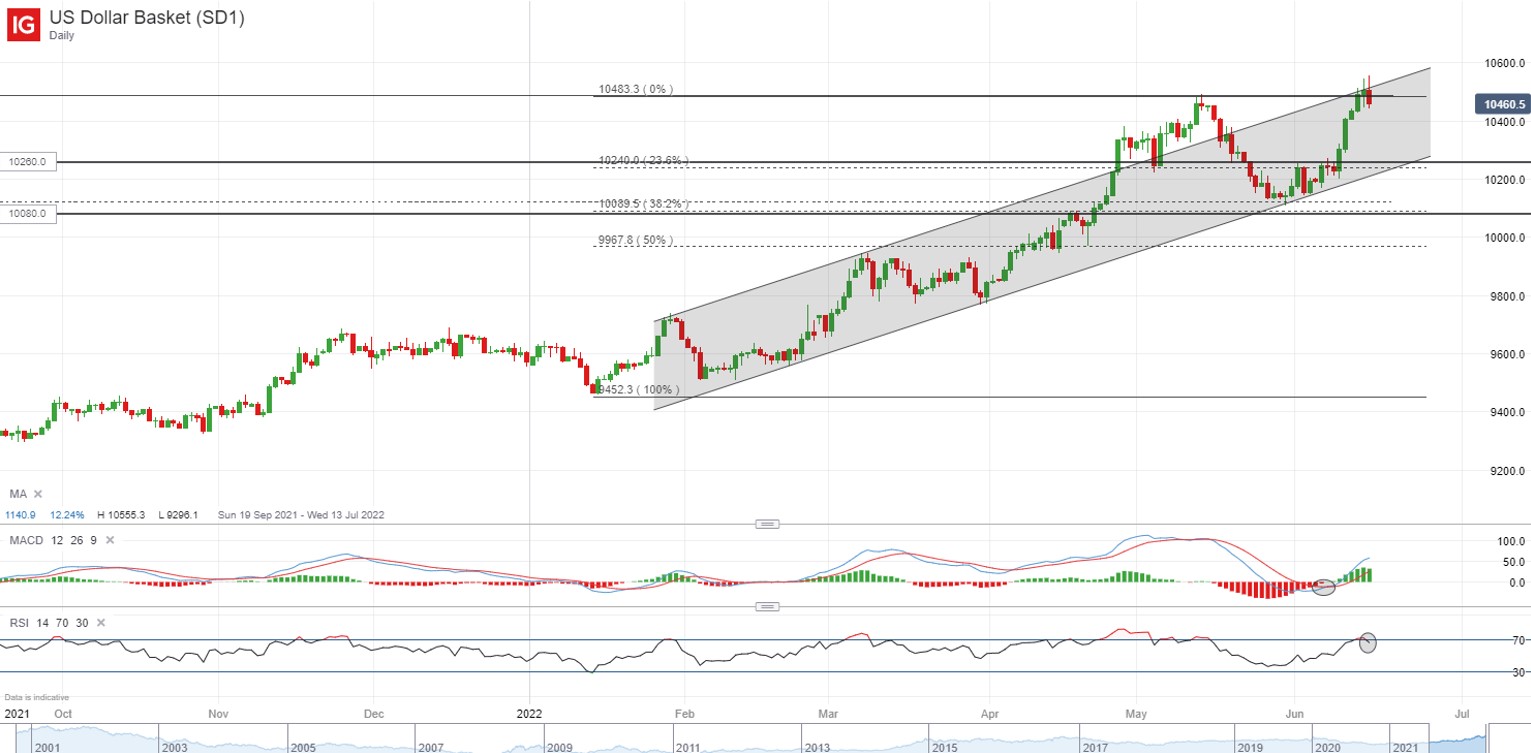Screen dimensions: 1531x753
Task: Click the IG logo
Action: 25,24
